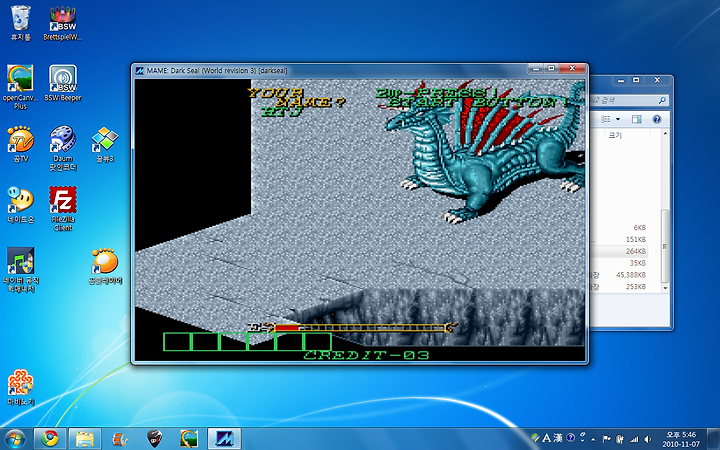Viewport: 720px width, 450px height.
Task: Open the 꿀뷰3 desktop shortcut
Action: point(105,144)
